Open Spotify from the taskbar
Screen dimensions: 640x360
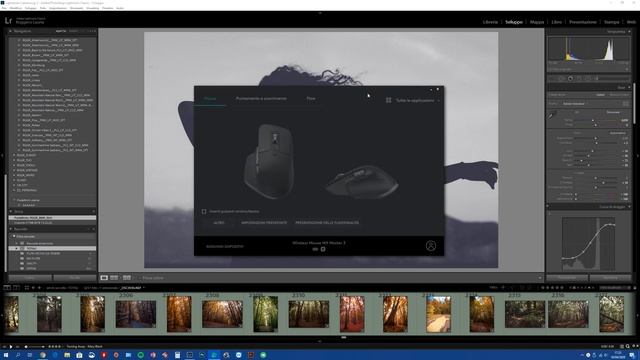tap(140, 355)
